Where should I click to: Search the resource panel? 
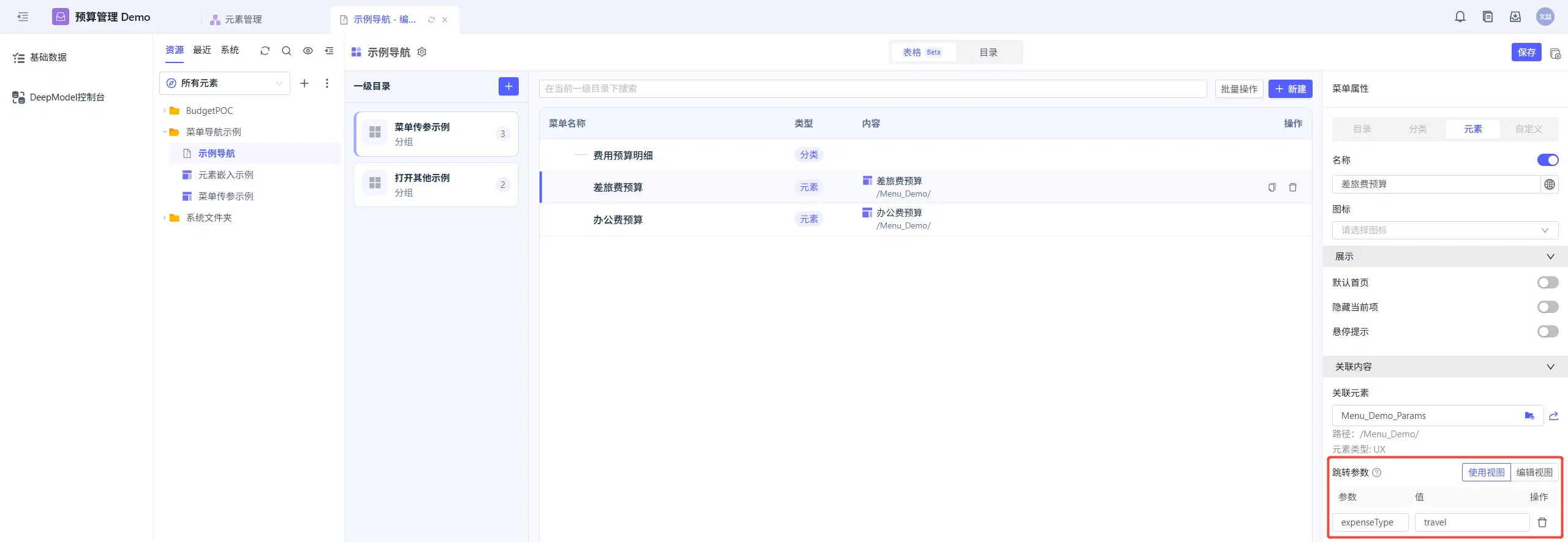coord(286,51)
